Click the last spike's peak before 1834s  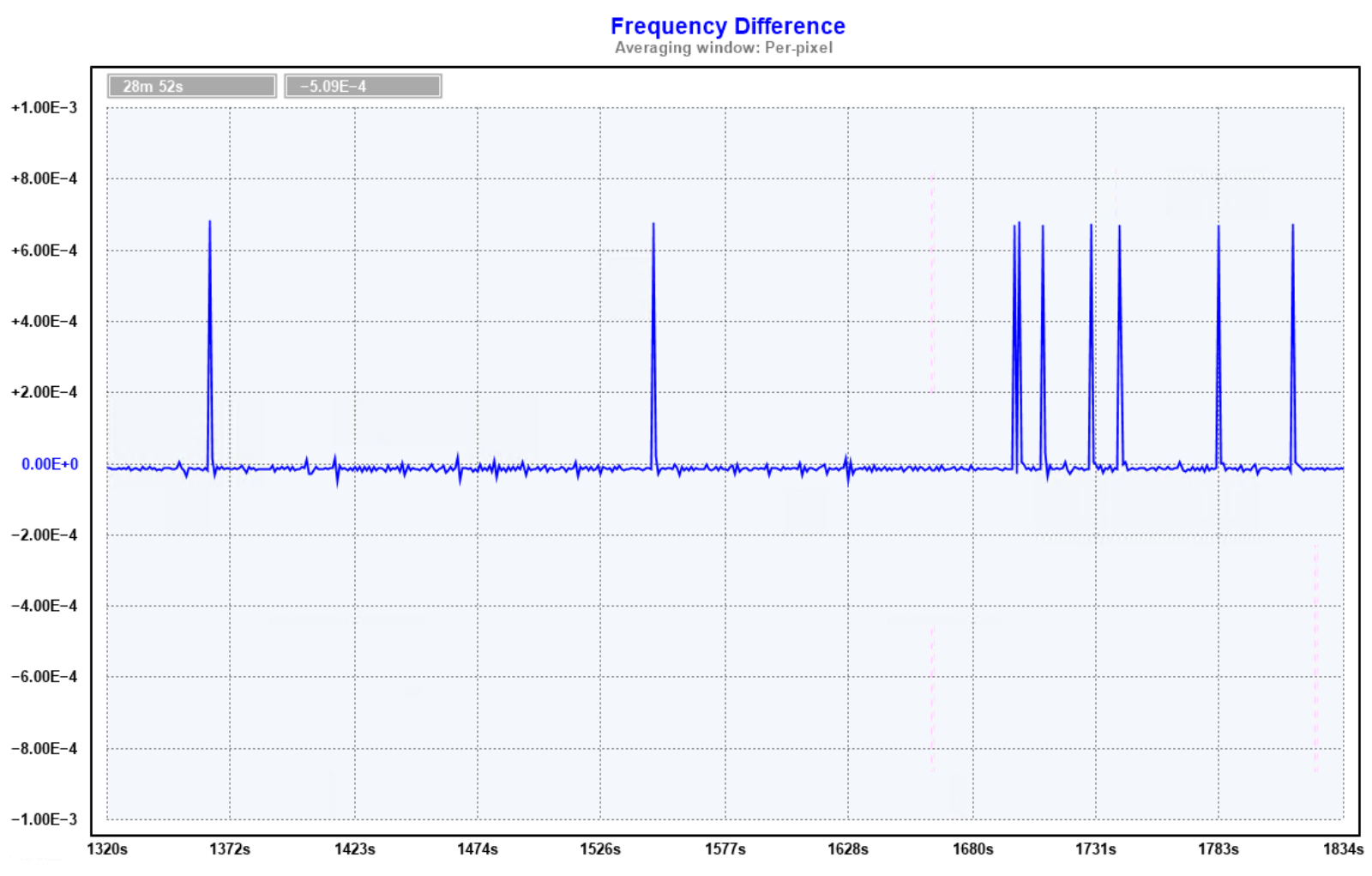tap(1292, 227)
